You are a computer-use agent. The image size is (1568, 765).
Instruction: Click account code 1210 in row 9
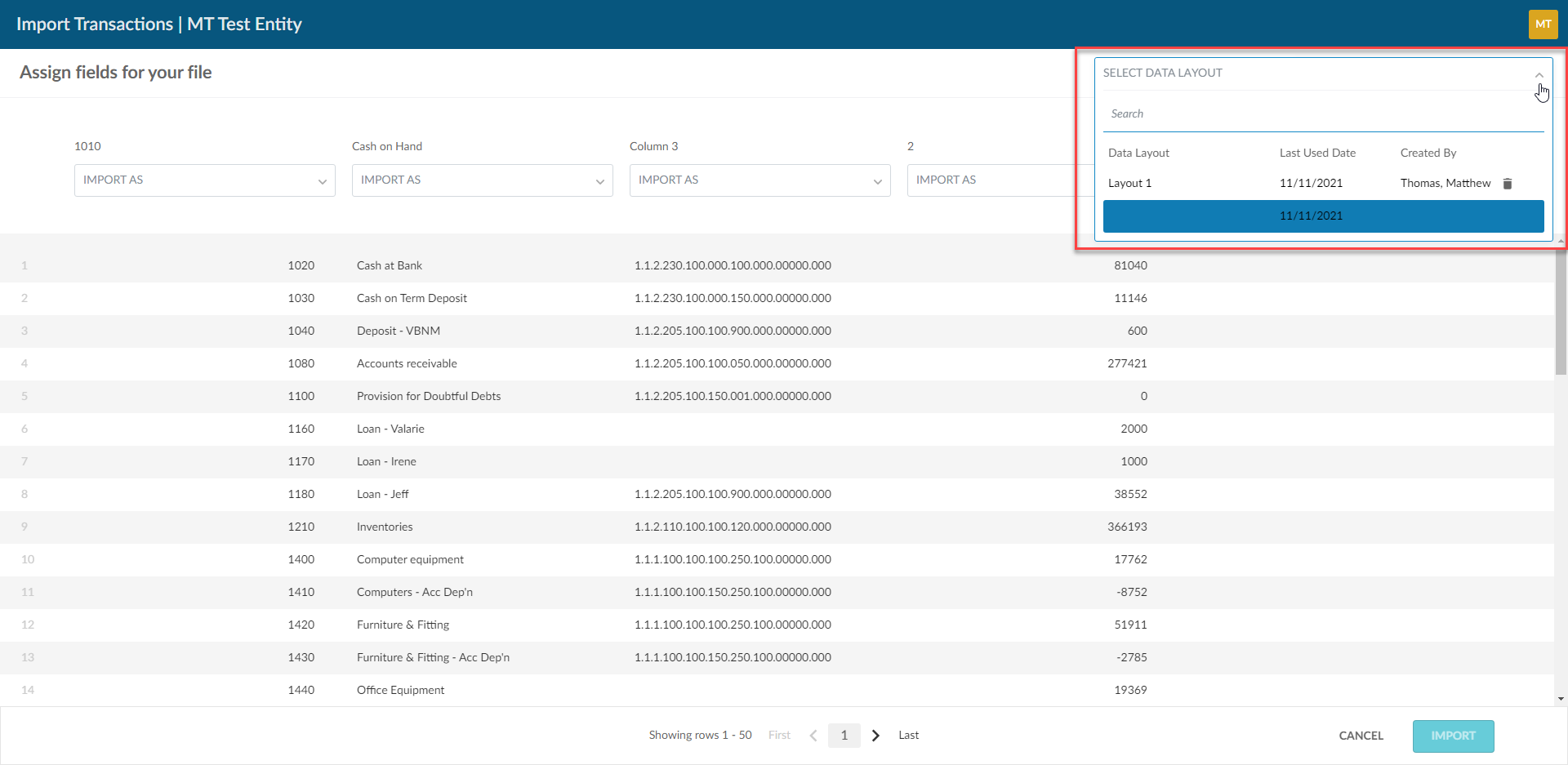click(x=301, y=527)
